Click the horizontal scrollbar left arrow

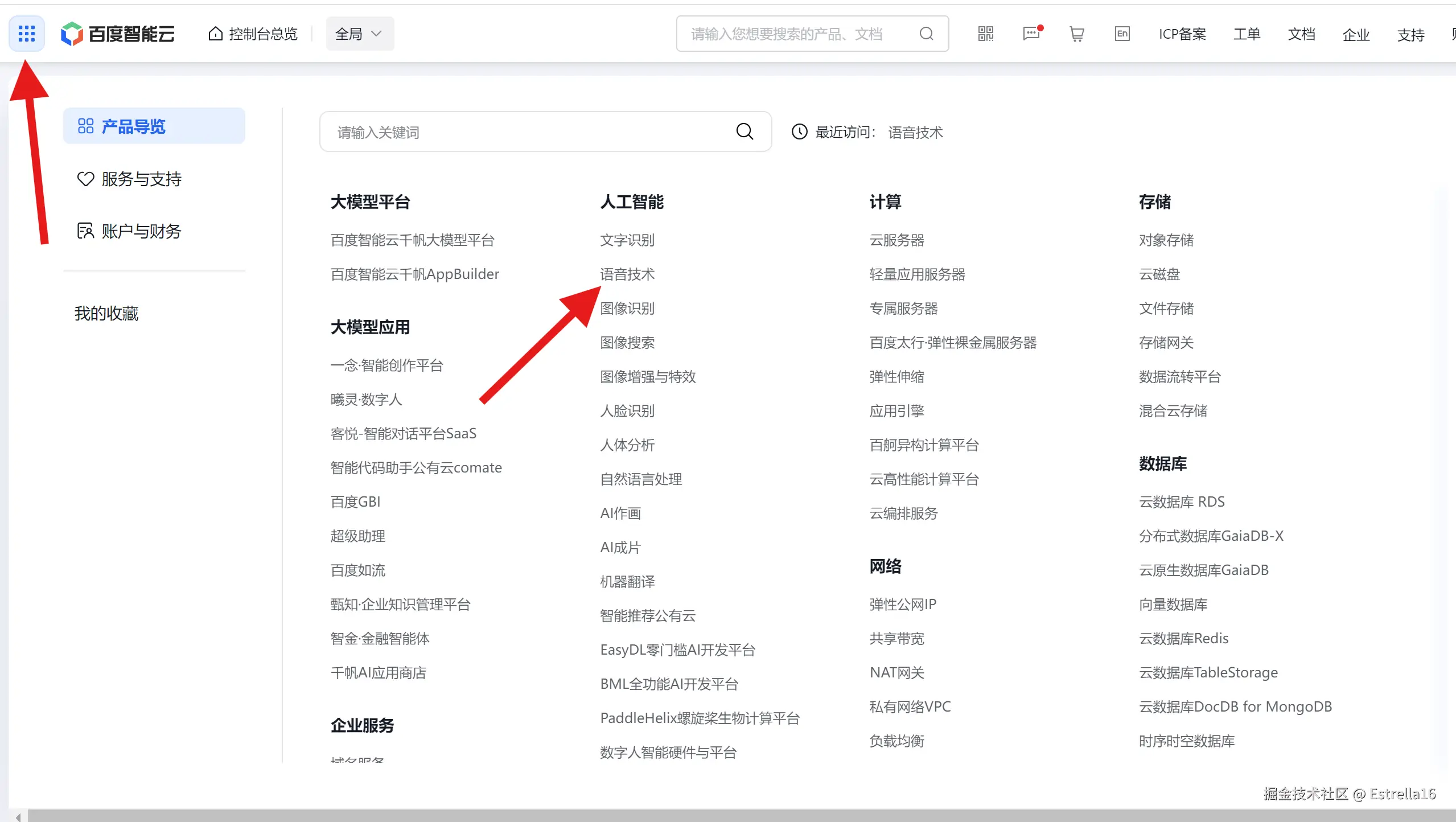pyautogui.click(x=18, y=816)
